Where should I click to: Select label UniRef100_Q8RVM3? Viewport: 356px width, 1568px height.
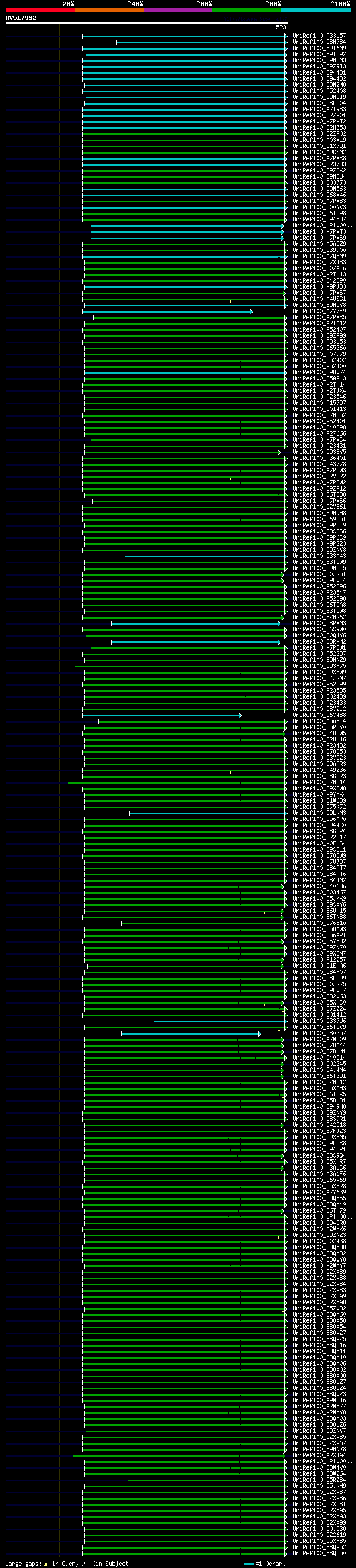(319, 624)
